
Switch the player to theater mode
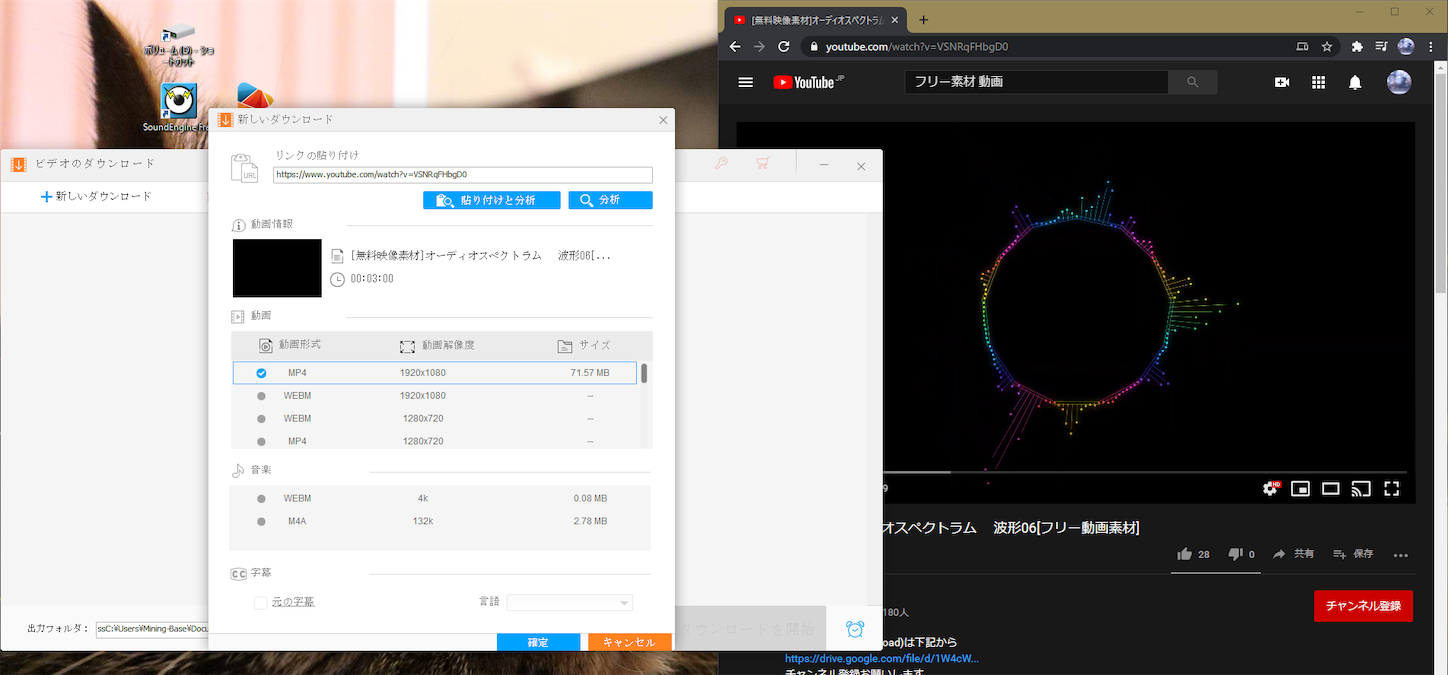tap(1330, 488)
